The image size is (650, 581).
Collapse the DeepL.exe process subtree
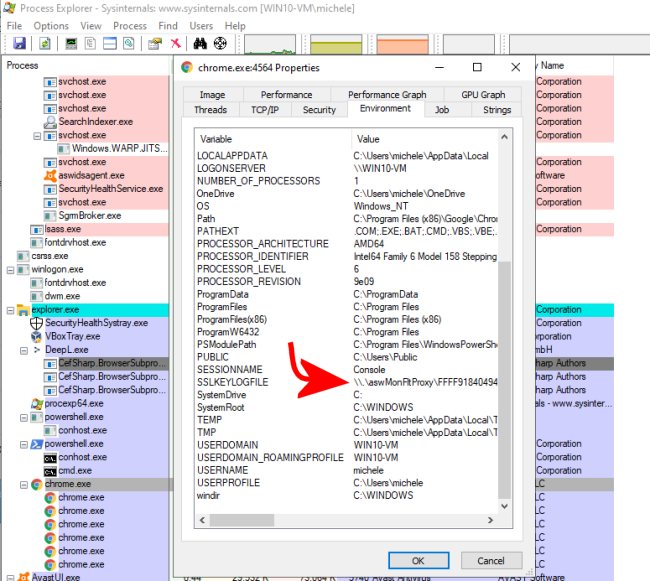[24, 351]
